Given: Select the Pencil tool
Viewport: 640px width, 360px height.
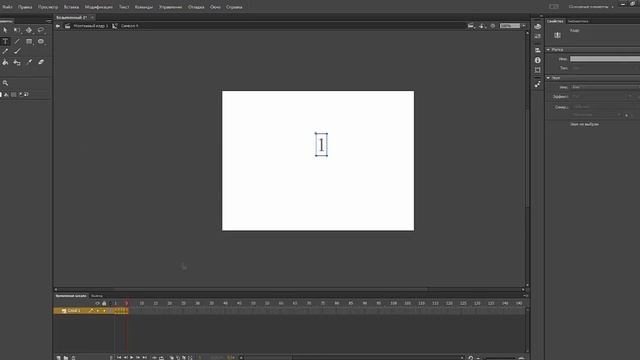Looking at the screenshot, I should click(5, 51).
